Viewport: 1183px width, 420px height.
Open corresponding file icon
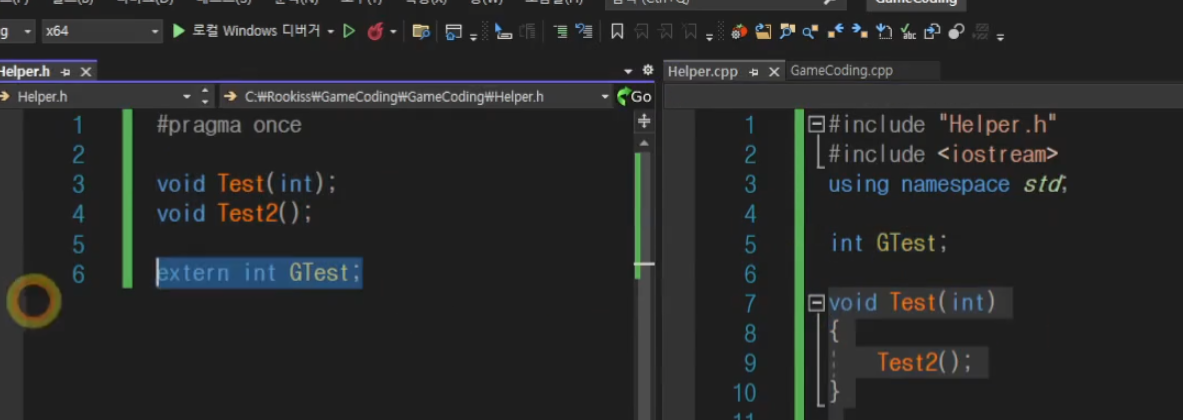[x=932, y=32]
